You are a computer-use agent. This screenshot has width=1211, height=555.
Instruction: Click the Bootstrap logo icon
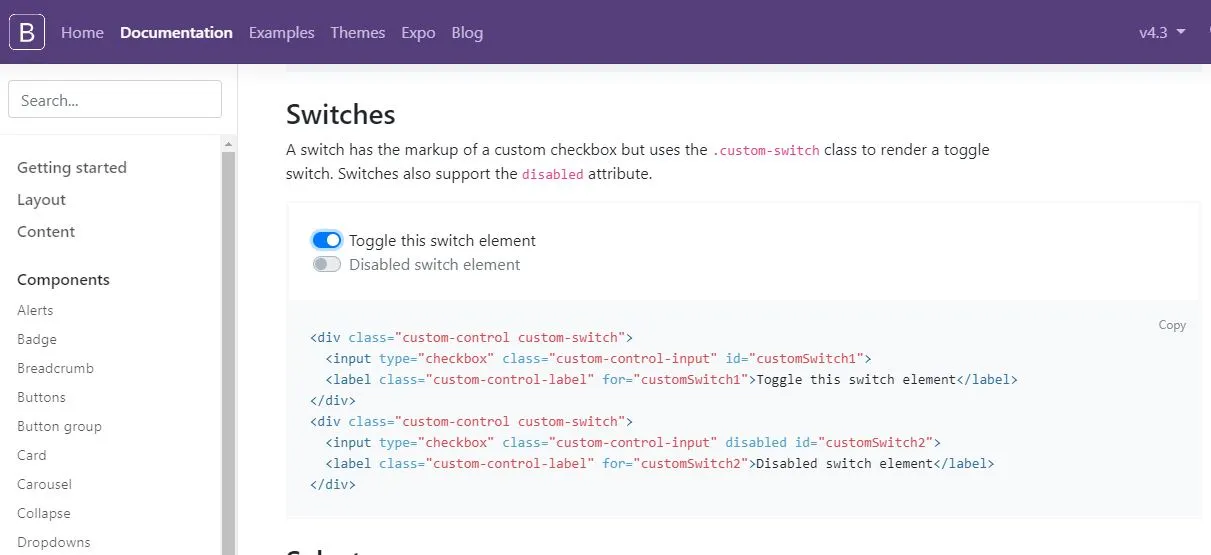(x=27, y=33)
